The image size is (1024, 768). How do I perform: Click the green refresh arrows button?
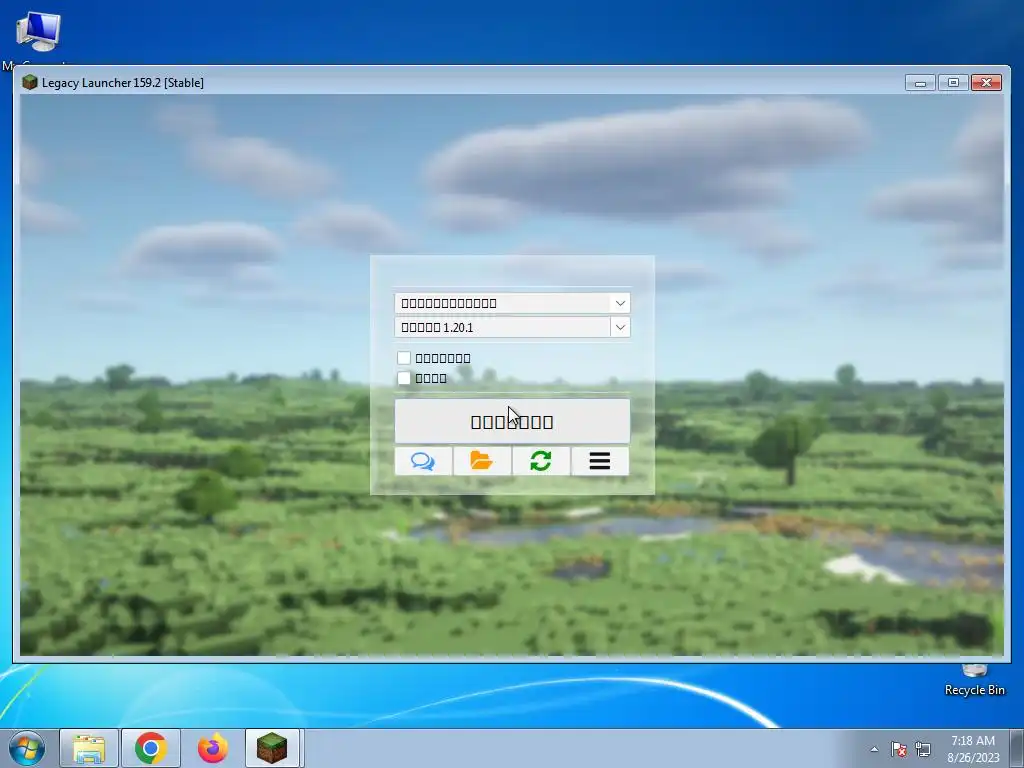[x=541, y=461]
